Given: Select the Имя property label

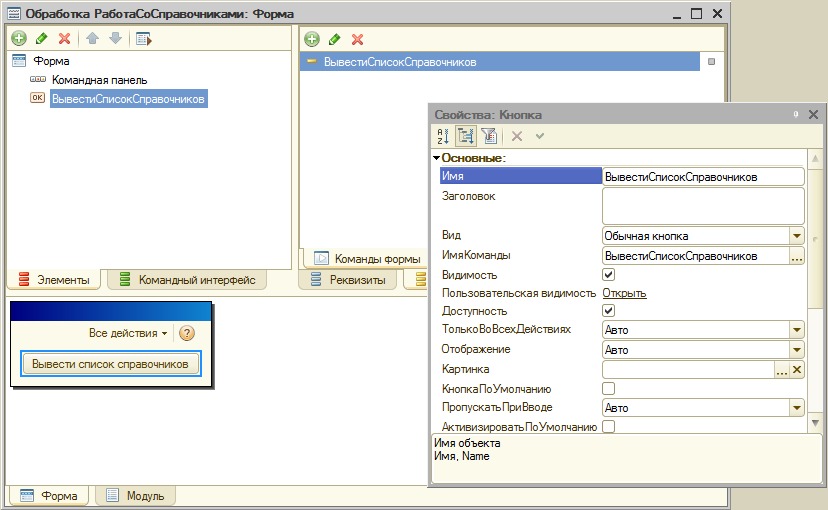Looking at the screenshot, I should point(520,176).
